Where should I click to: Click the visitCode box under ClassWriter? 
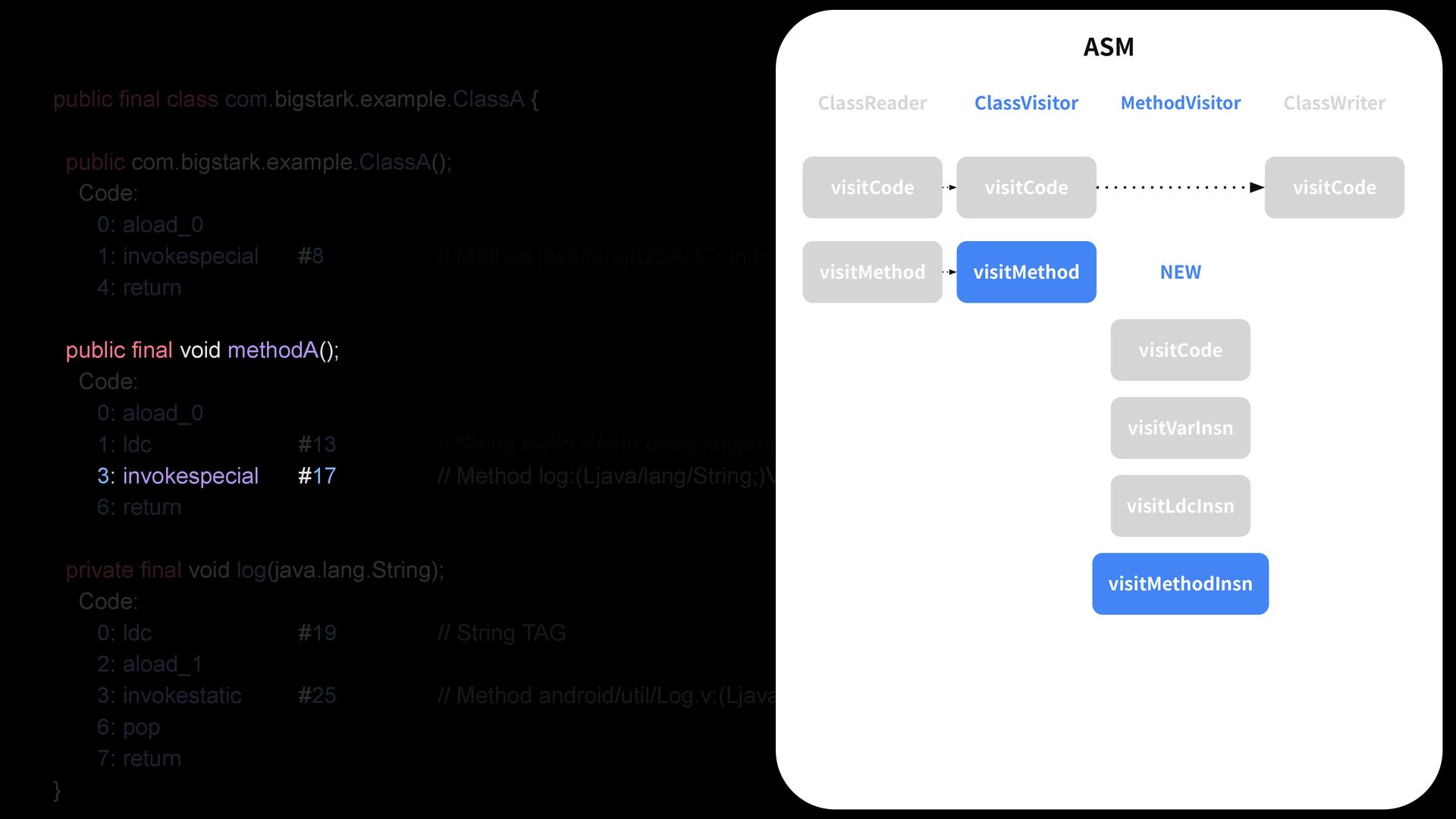coord(1334,187)
